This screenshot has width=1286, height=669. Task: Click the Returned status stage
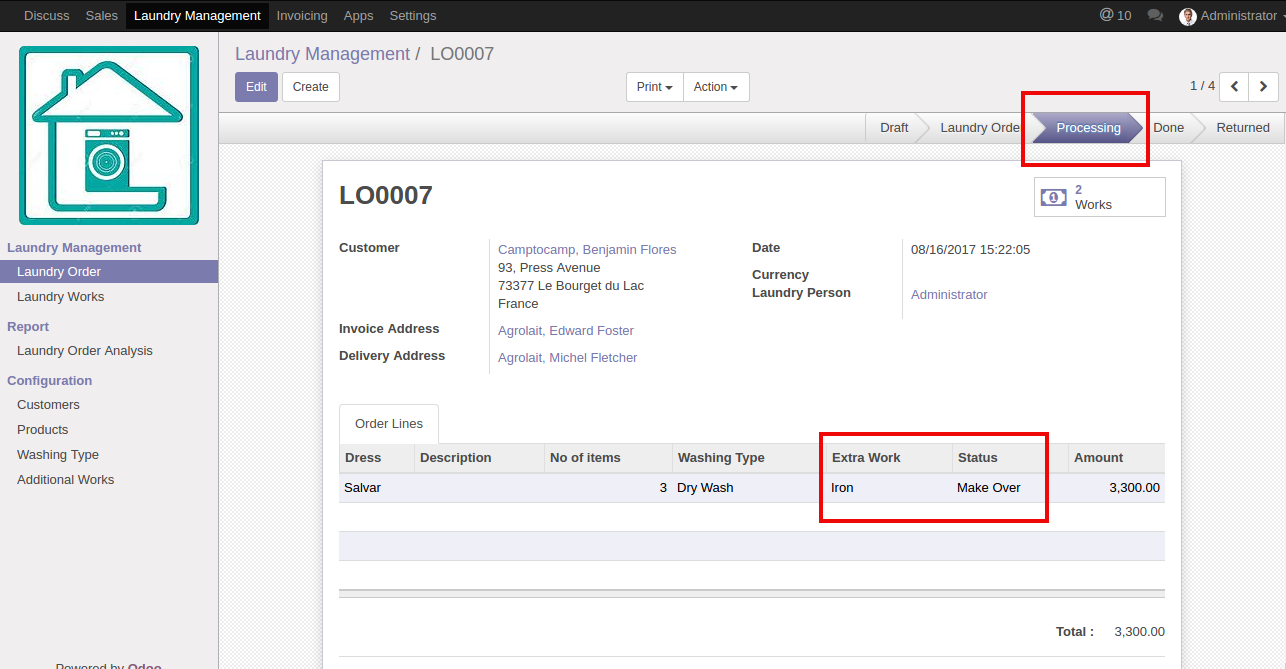(1243, 128)
